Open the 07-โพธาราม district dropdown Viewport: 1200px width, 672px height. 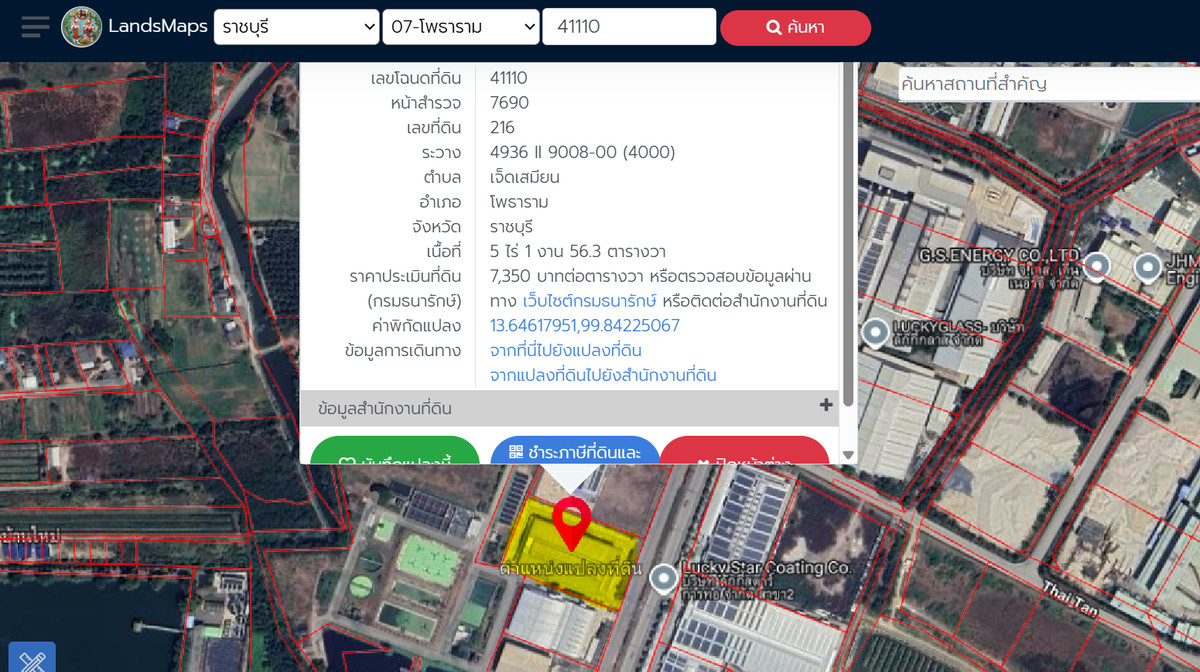460,27
